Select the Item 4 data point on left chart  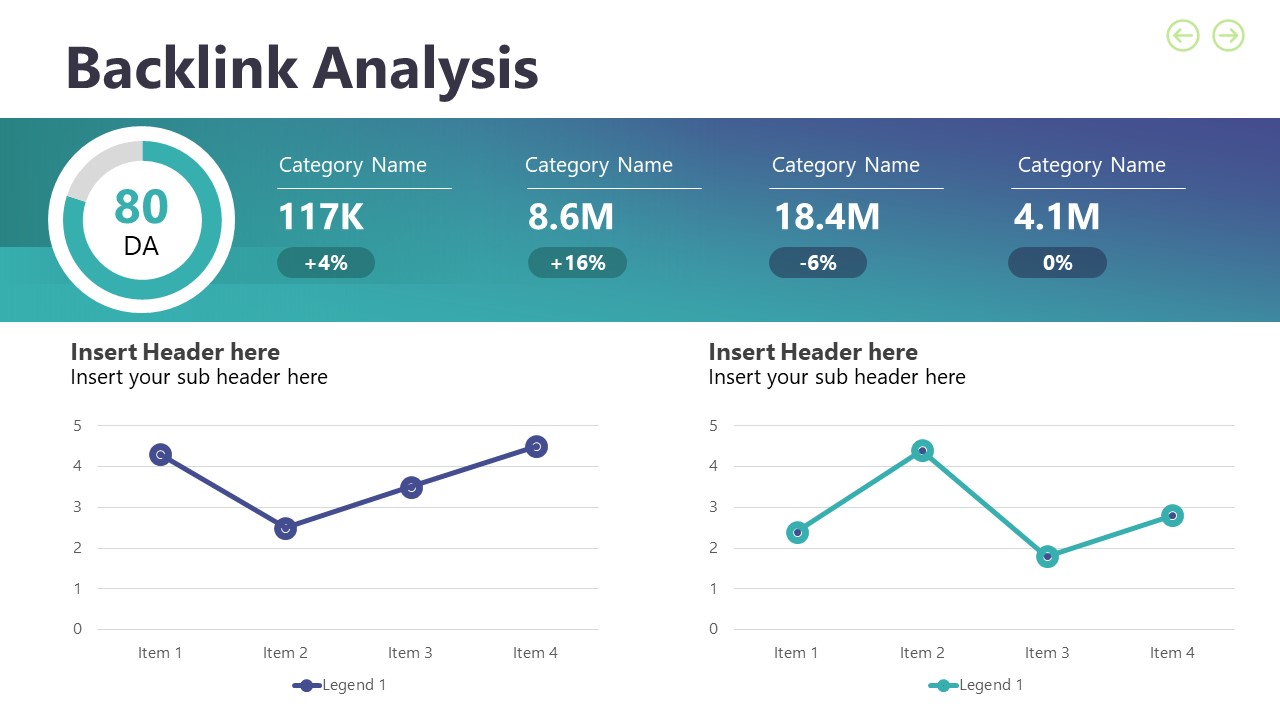point(536,446)
